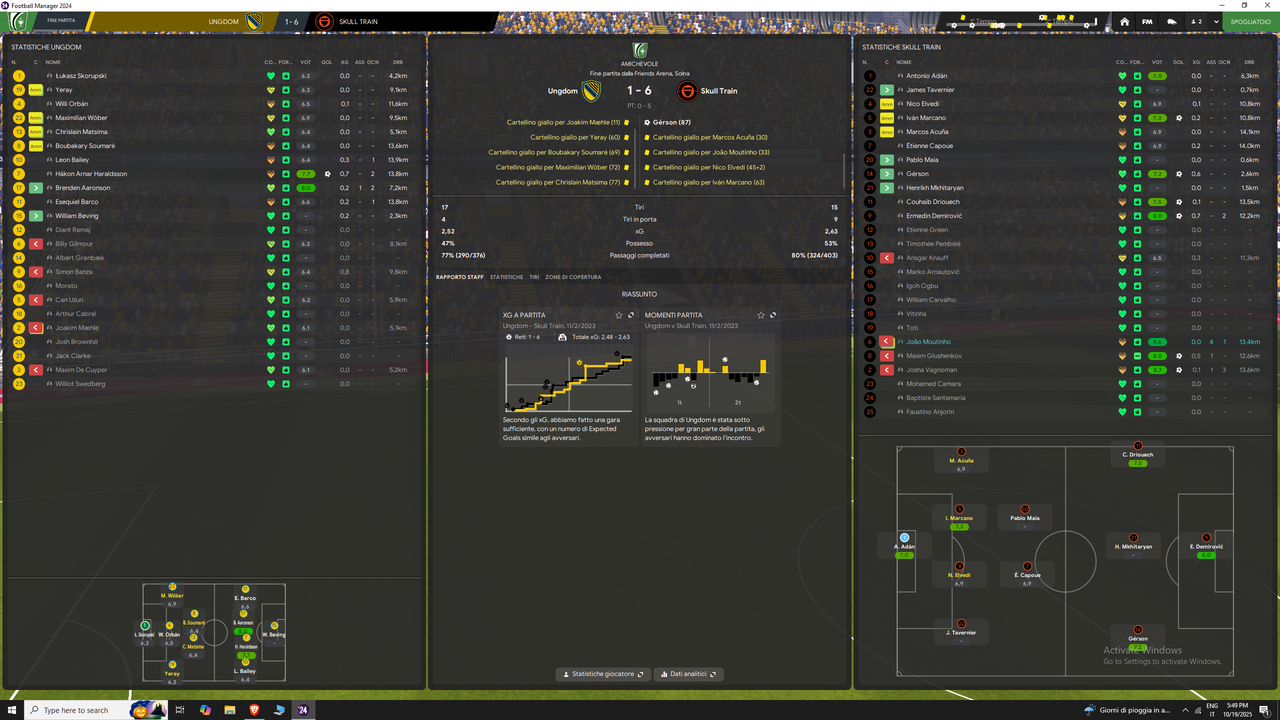Screen dimensions: 1280x720
Task: Click the FM menu icon
Action: click(1147, 21)
